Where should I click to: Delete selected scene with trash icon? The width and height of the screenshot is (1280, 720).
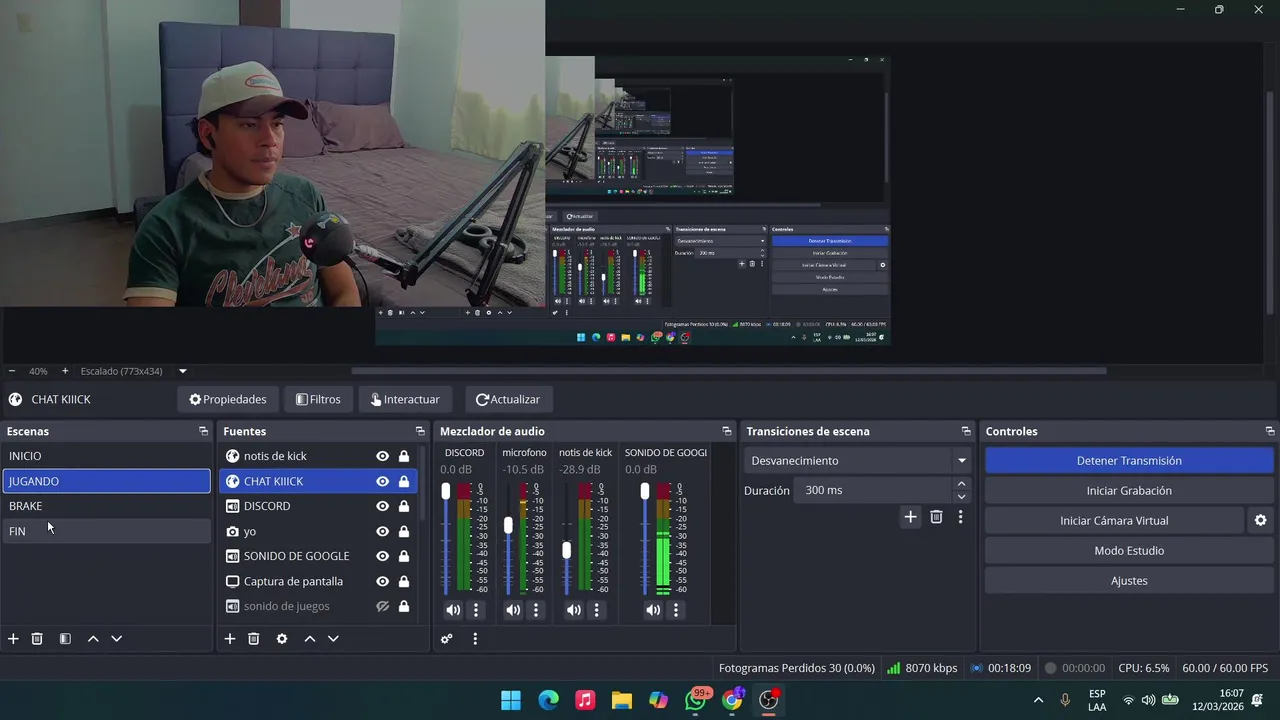click(37, 638)
